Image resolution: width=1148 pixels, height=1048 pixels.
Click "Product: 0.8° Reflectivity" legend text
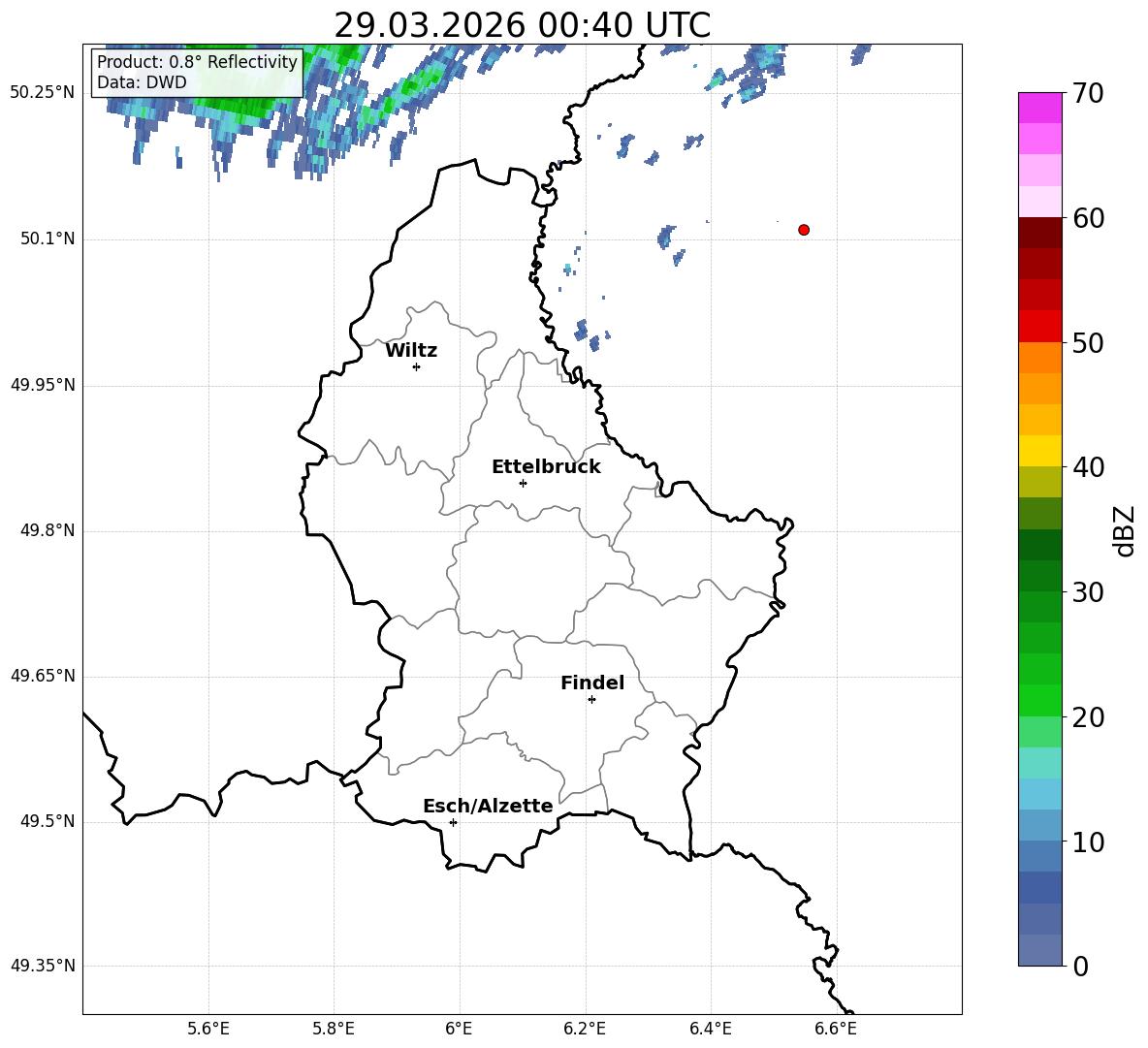coord(197,61)
